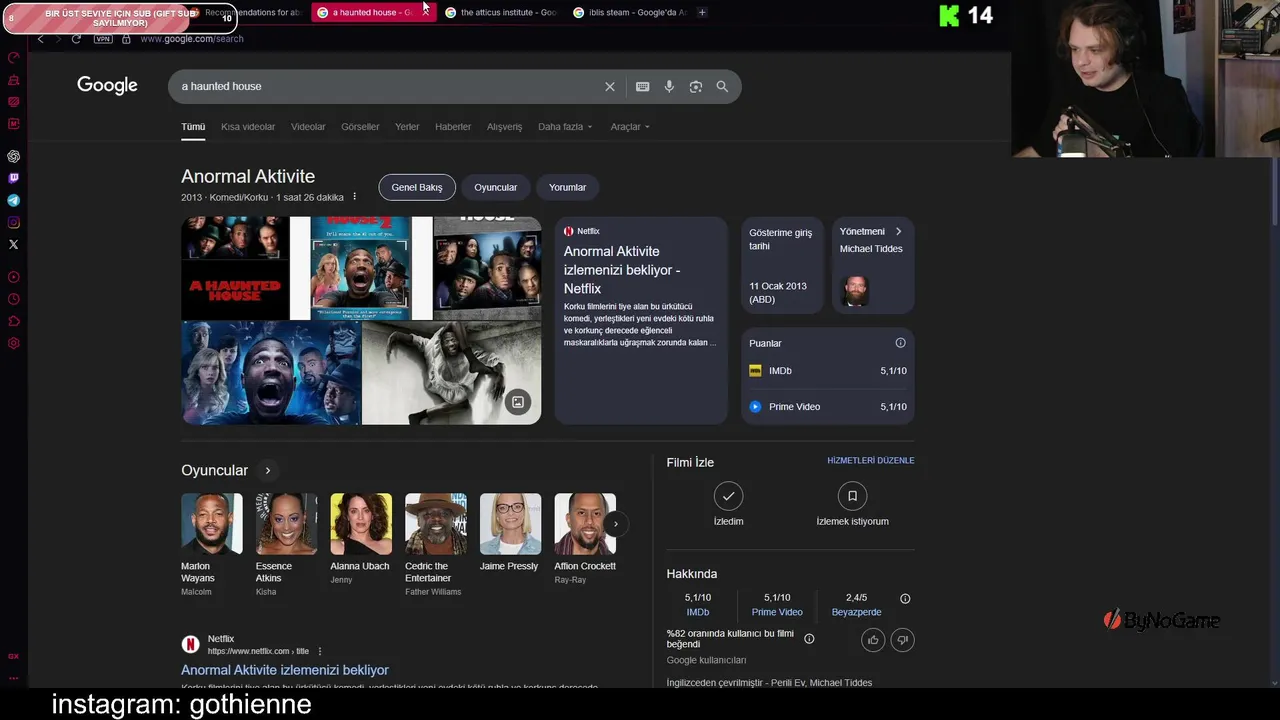Go back with the browser back arrow

[40, 39]
